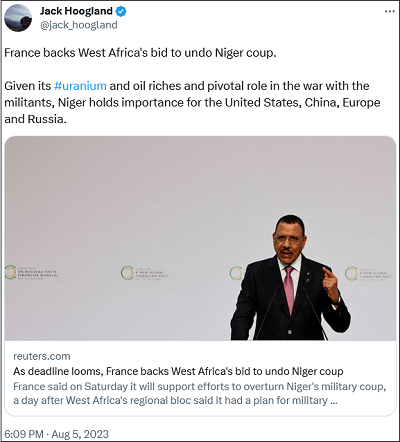Click the center-left New Global Financing Pact logo
The width and height of the screenshot is (400, 442).
(144, 273)
